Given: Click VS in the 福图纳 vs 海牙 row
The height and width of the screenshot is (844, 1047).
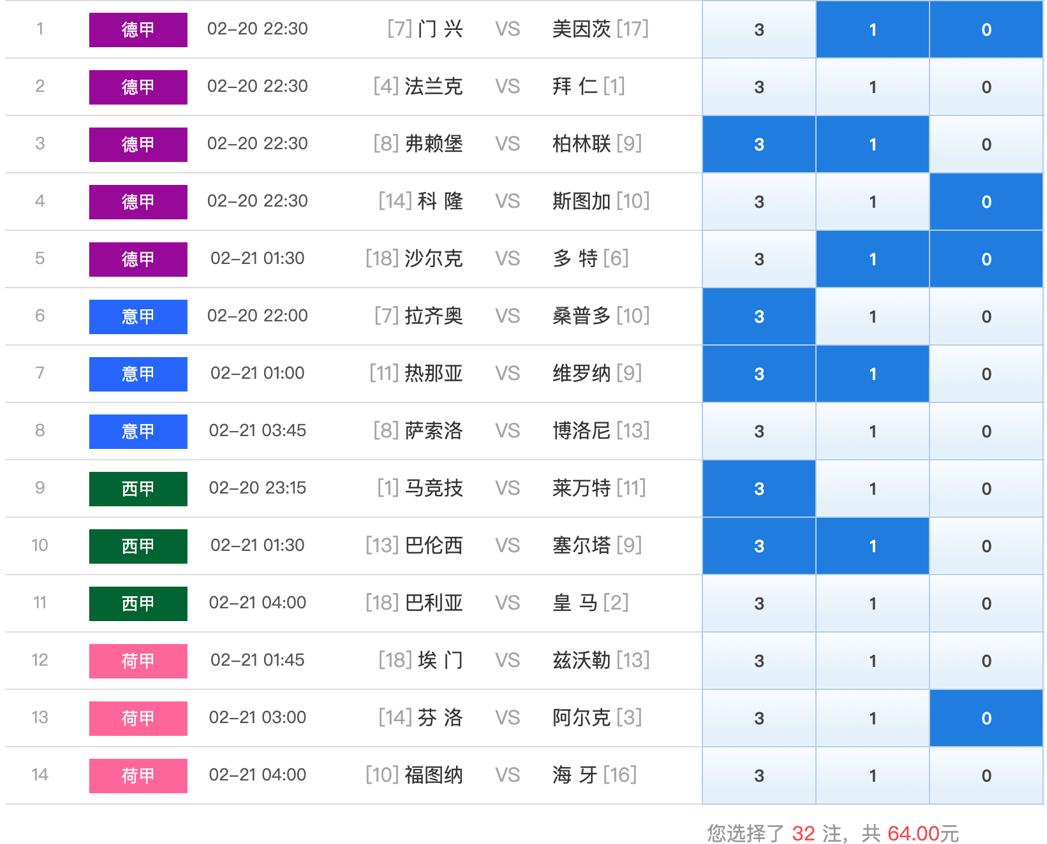Looking at the screenshot, I should [x=507, y=775].
